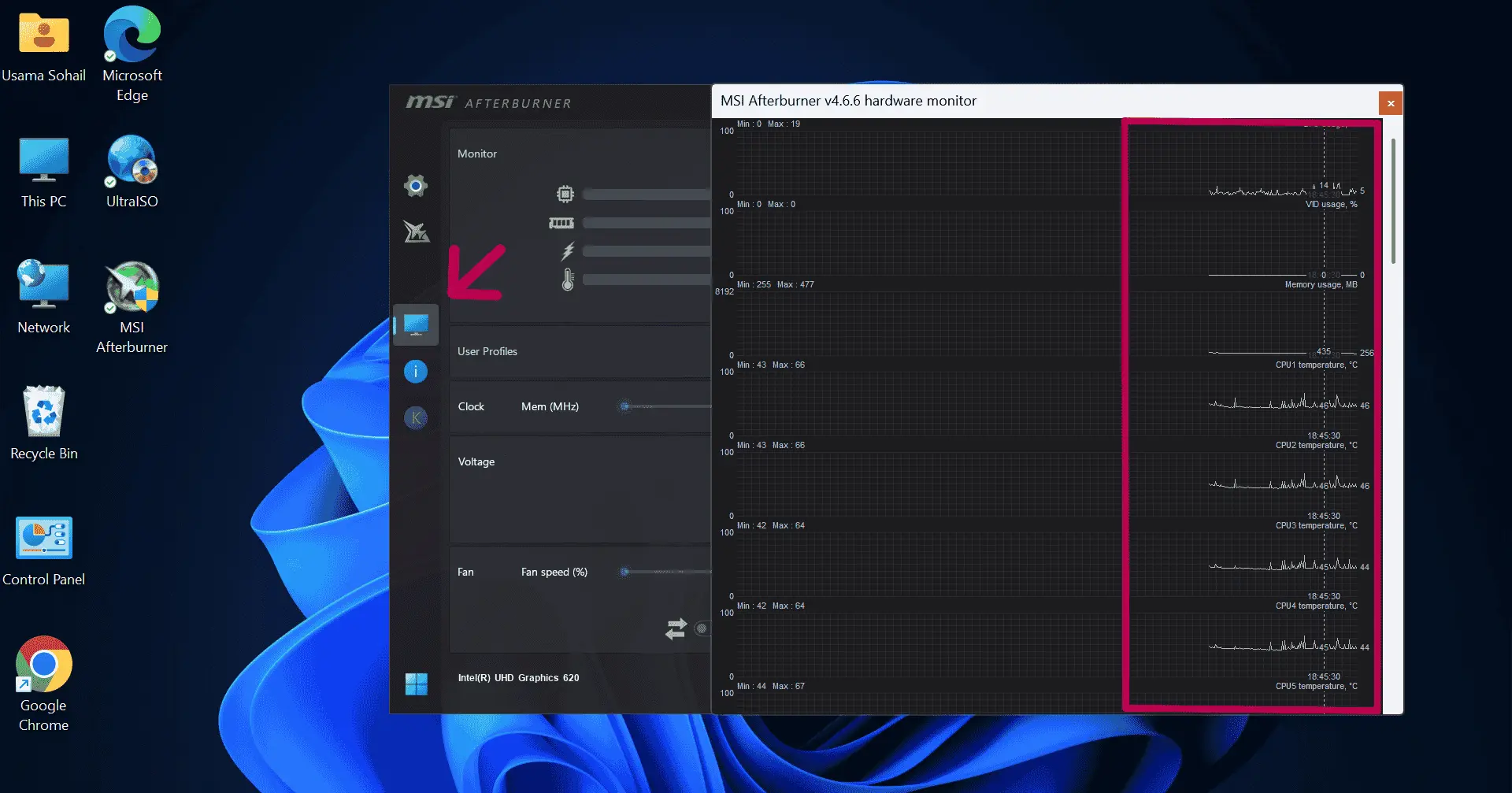Click the thermometer temperature icon in Monitor
The width and height of the screenshot is (1512, 793).
[x=568, y=279]
